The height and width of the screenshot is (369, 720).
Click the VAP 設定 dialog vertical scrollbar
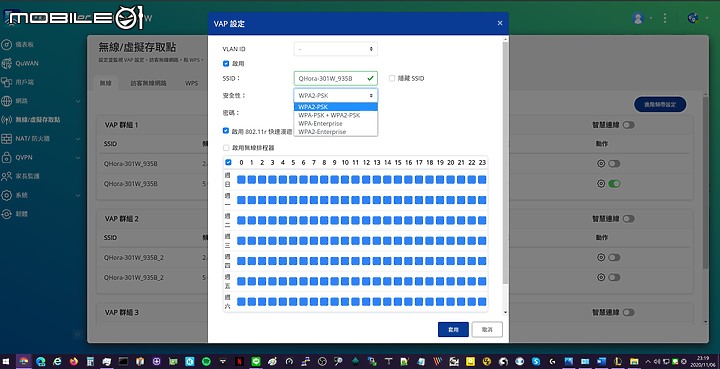coord(506,163)
